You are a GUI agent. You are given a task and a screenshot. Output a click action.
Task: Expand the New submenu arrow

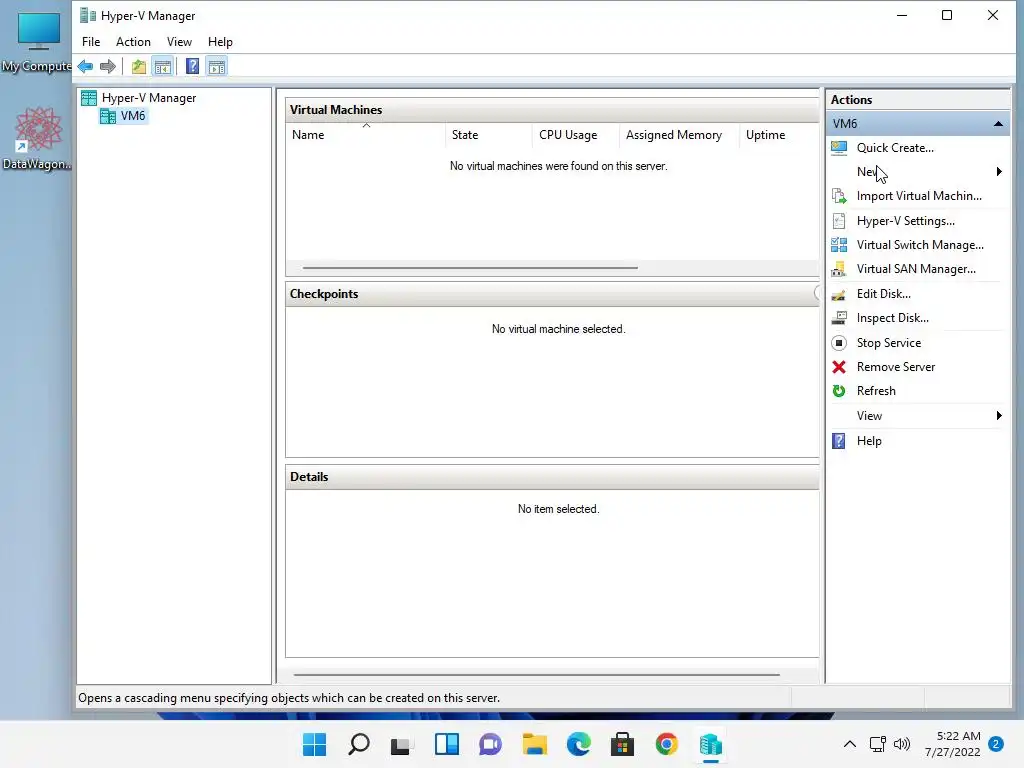coord(999,172)
